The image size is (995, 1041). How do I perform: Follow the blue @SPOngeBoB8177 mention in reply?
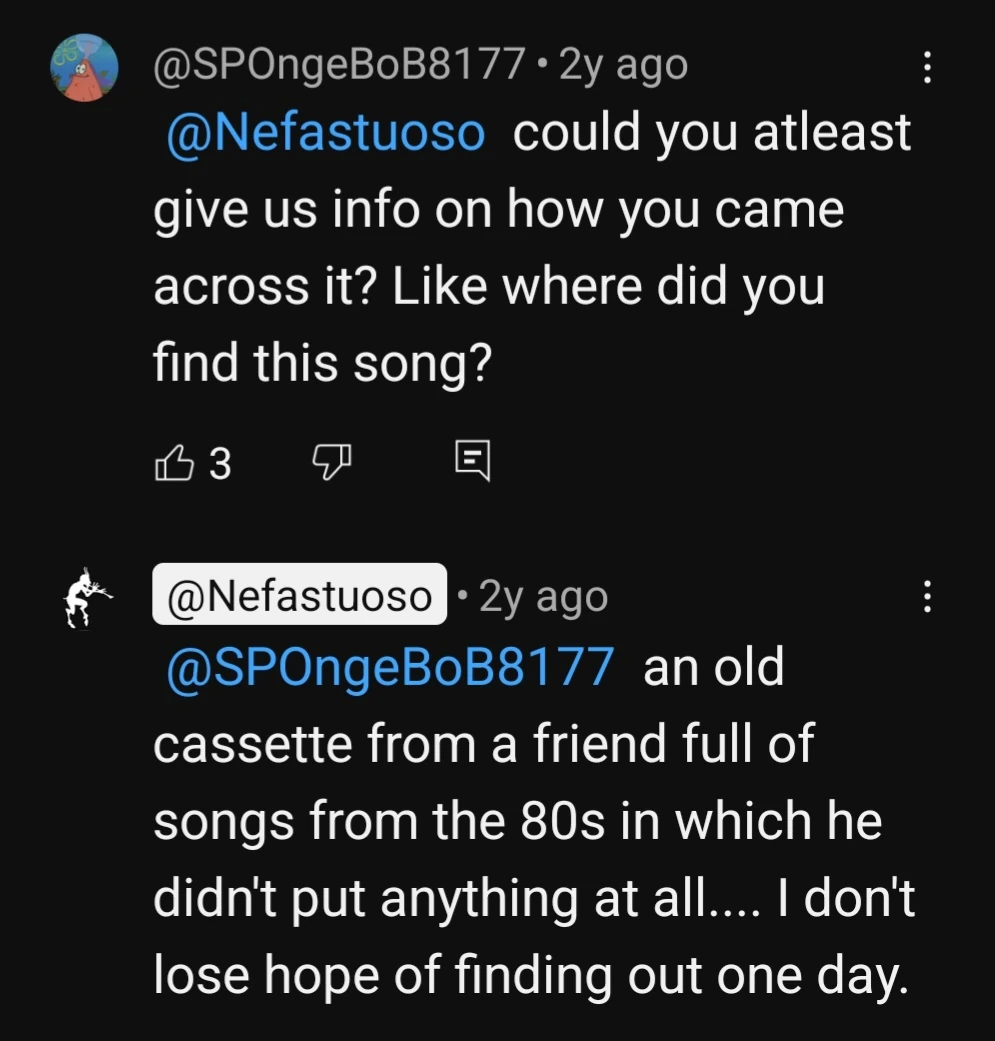(391, 668)
